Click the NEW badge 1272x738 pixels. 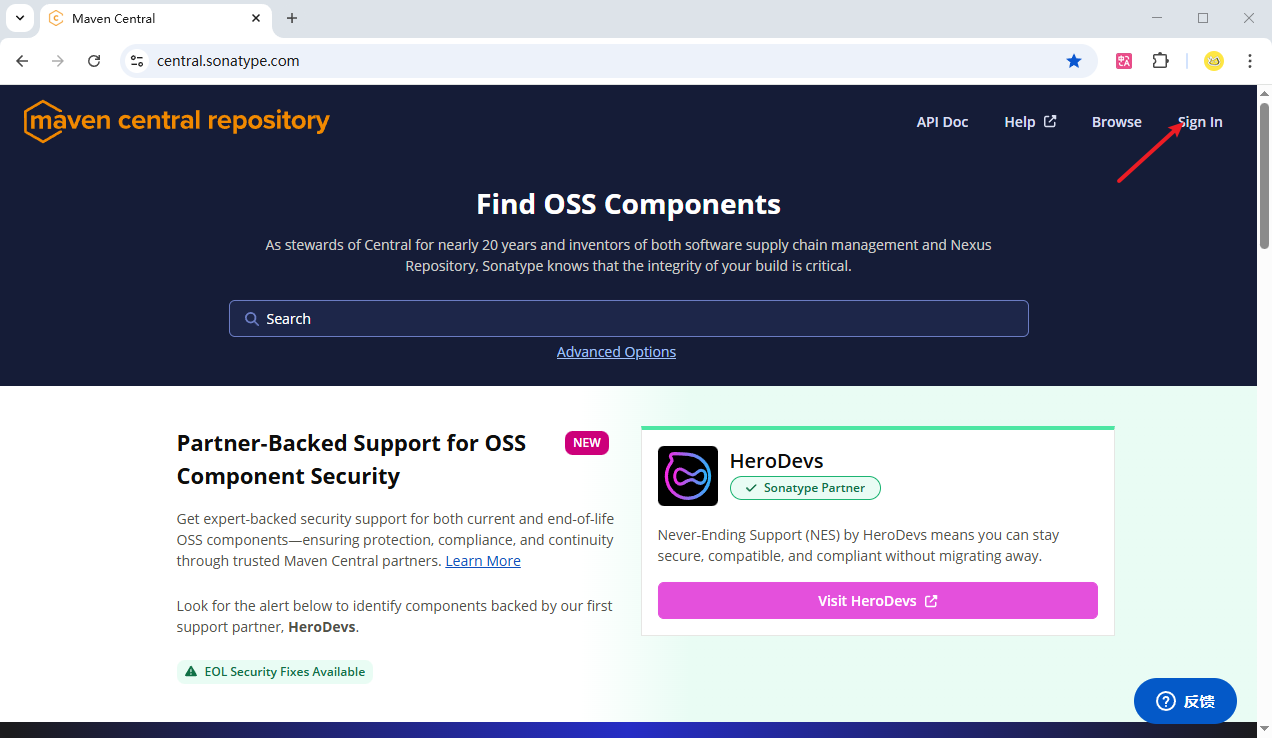click(x=587, y=443)
